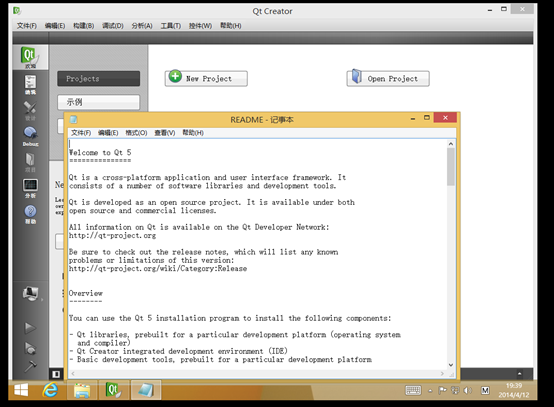Click the IME input mode M indicator
554x407 pixels.
click(x=485, y=390)
